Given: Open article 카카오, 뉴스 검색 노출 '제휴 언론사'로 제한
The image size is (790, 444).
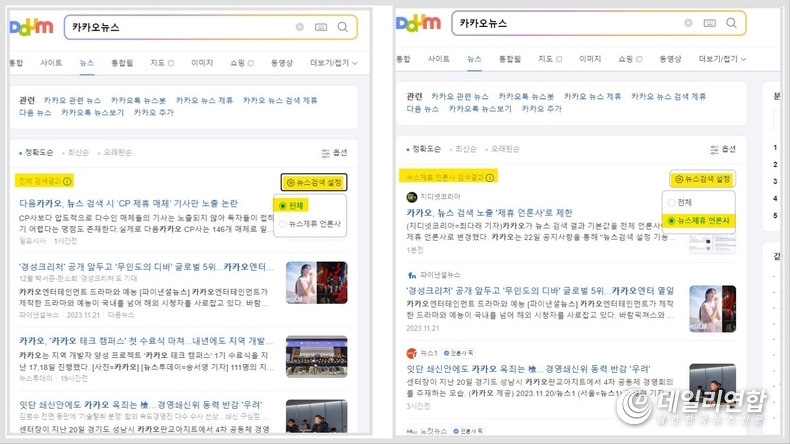Looking at the screenshot, I should pyautogui.click(x=489, y=213).
